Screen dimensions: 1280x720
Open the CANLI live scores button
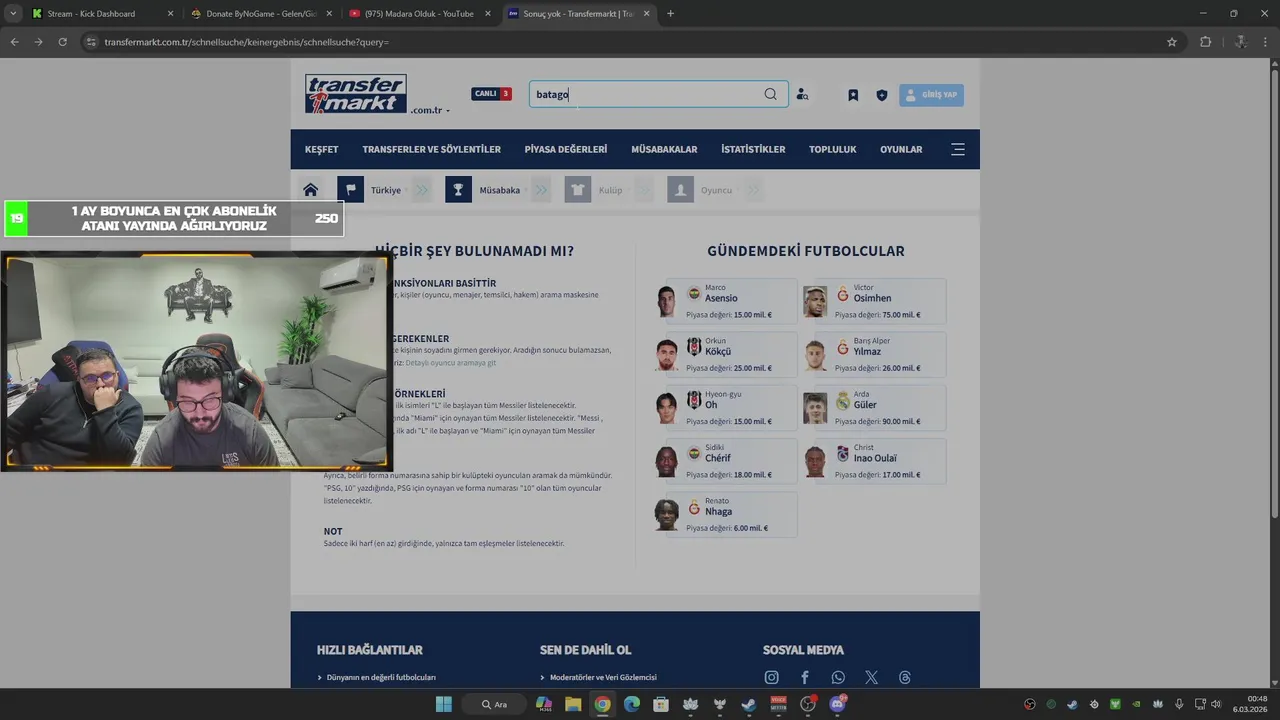[492, 94]
